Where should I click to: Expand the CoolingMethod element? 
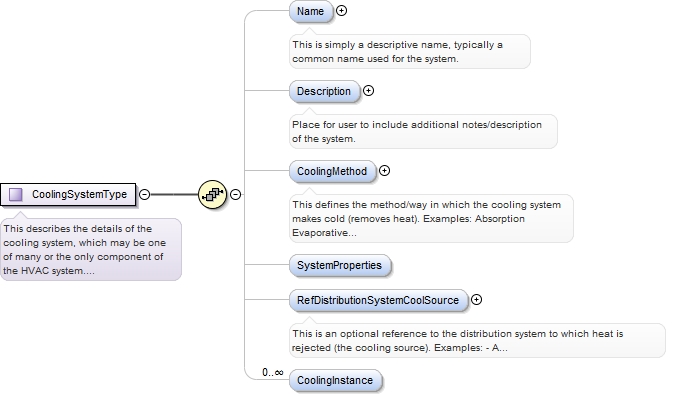coord(385,171)
